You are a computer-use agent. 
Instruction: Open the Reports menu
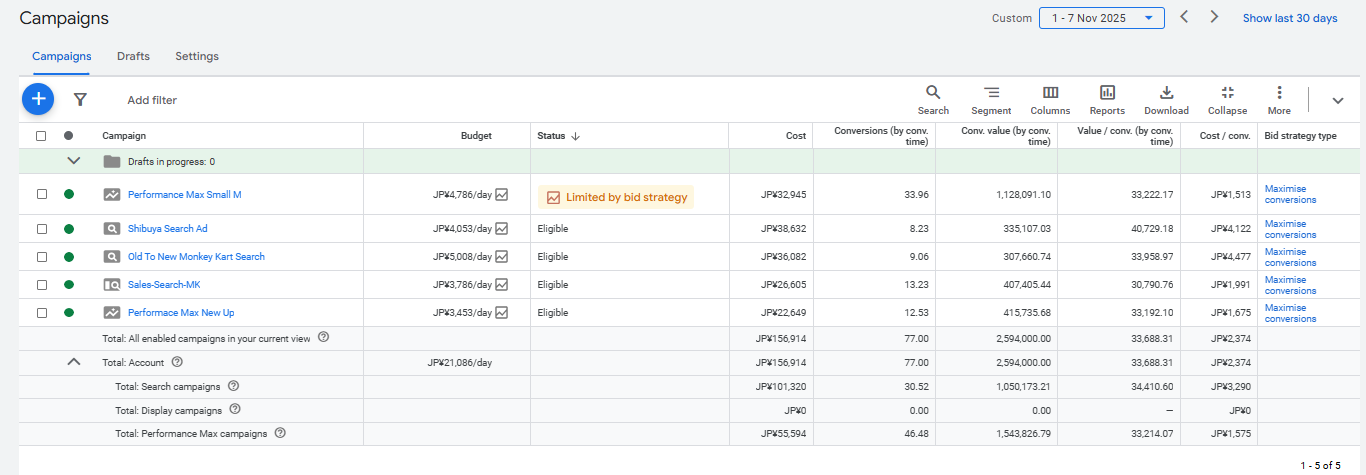point(1107,99)
